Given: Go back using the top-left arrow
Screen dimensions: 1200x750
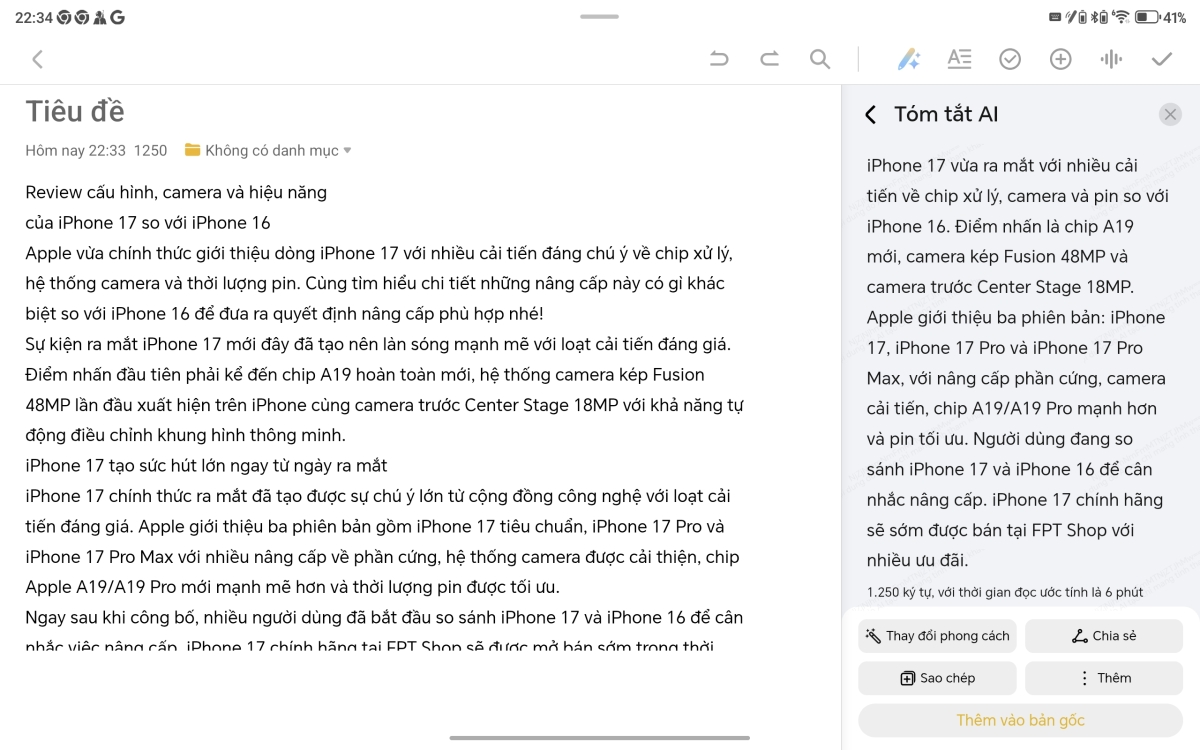Looking at the screenshot, I should tap(37, 59).
